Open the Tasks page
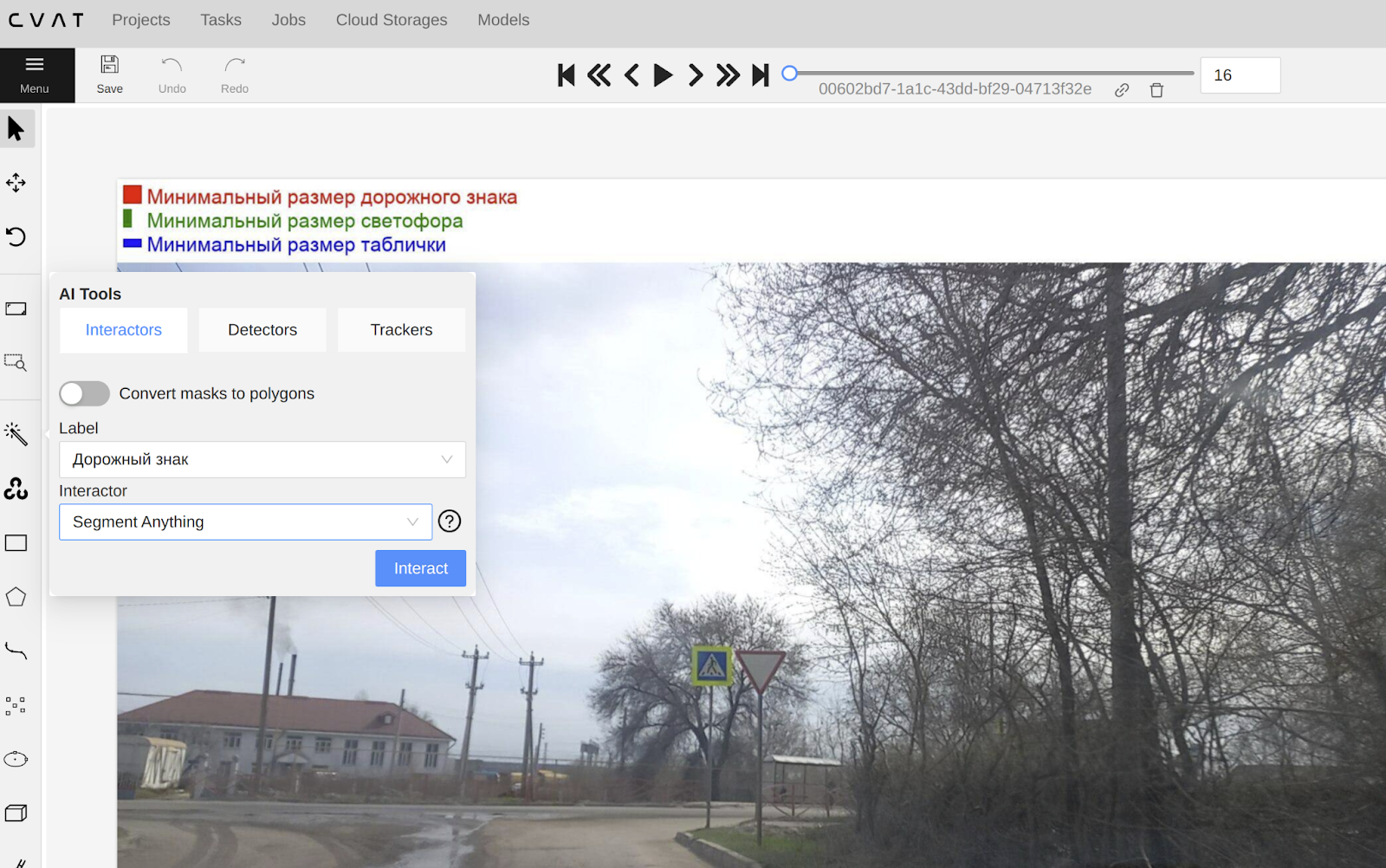Screen dimensions: 1386x868 (221, 20)
